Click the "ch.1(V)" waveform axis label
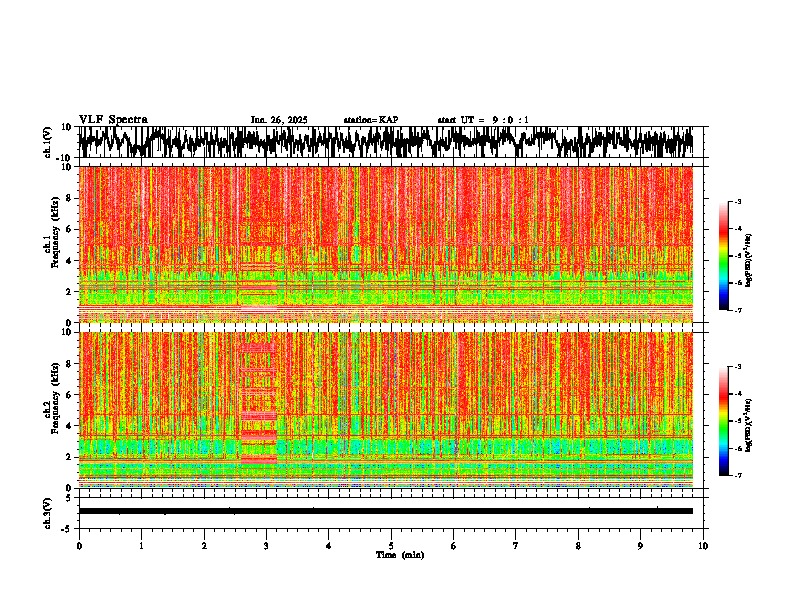This screenshot has width=792, height=612. click(x=48, y=142)
